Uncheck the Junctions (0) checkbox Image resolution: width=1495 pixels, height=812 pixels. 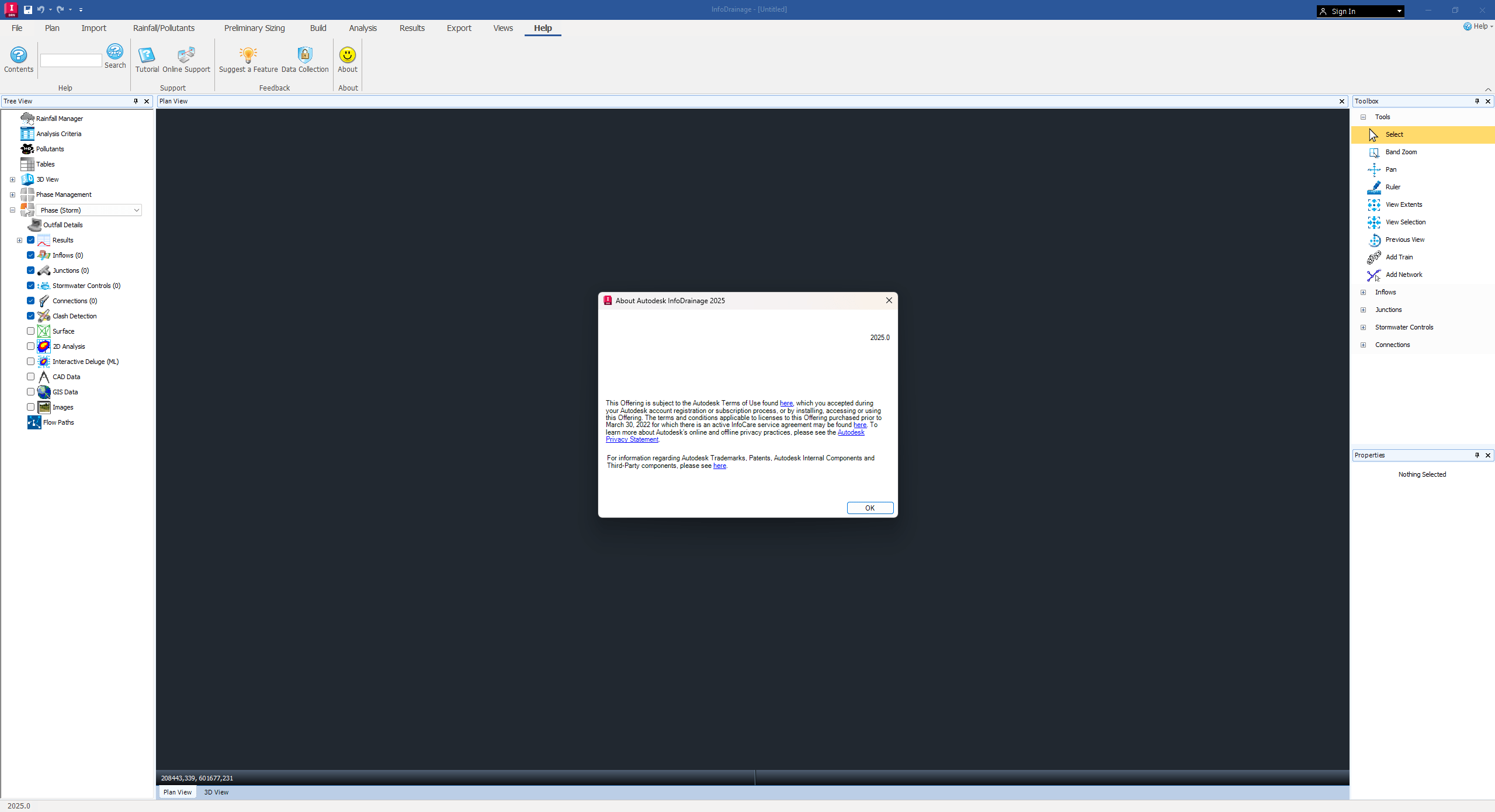tap(31, 270)
